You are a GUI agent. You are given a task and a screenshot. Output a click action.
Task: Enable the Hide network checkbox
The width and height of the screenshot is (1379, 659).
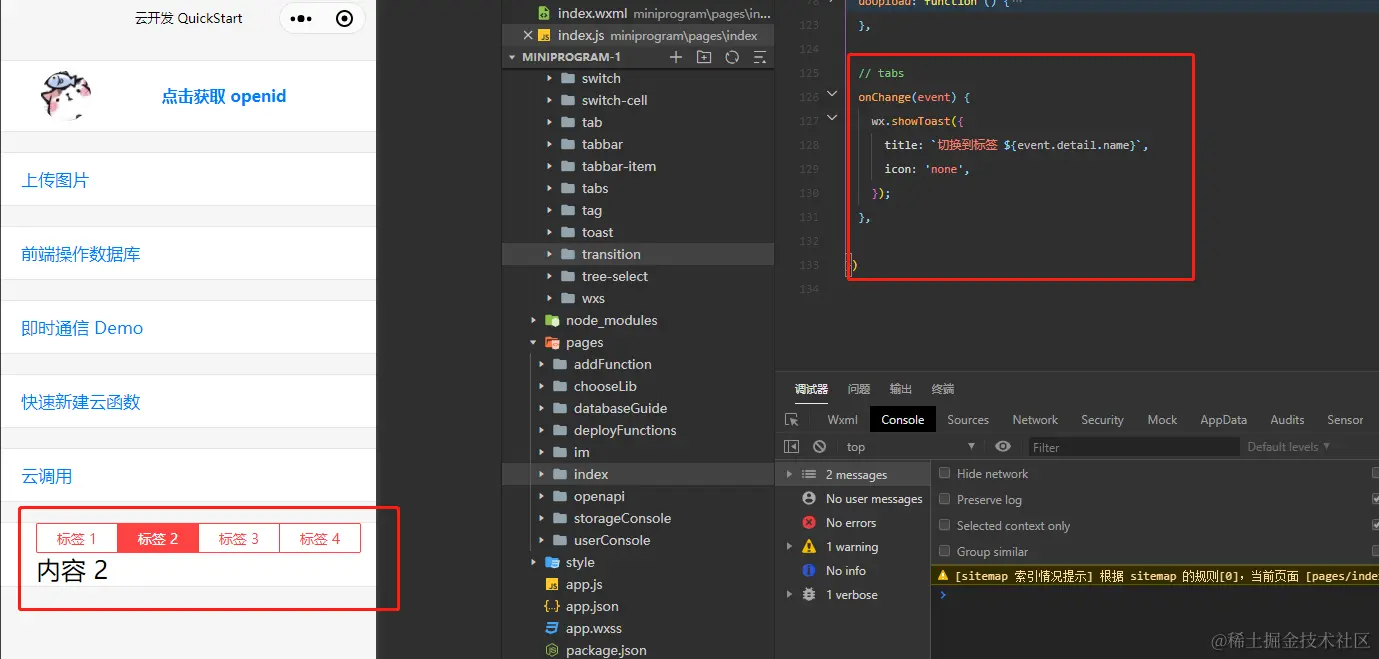click(x=944, y=474)
